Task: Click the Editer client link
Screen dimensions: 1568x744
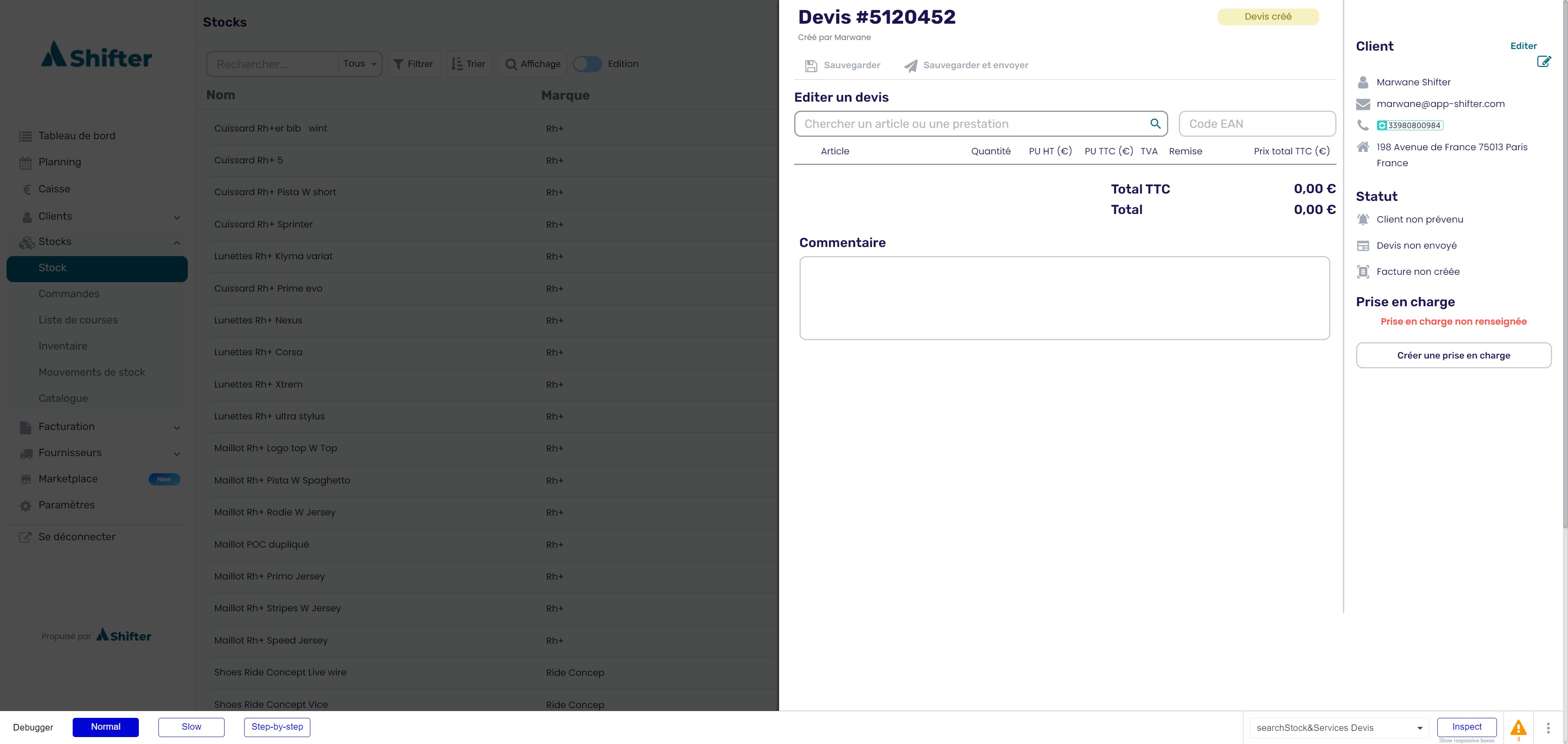Action: (x=1523, y=46)
